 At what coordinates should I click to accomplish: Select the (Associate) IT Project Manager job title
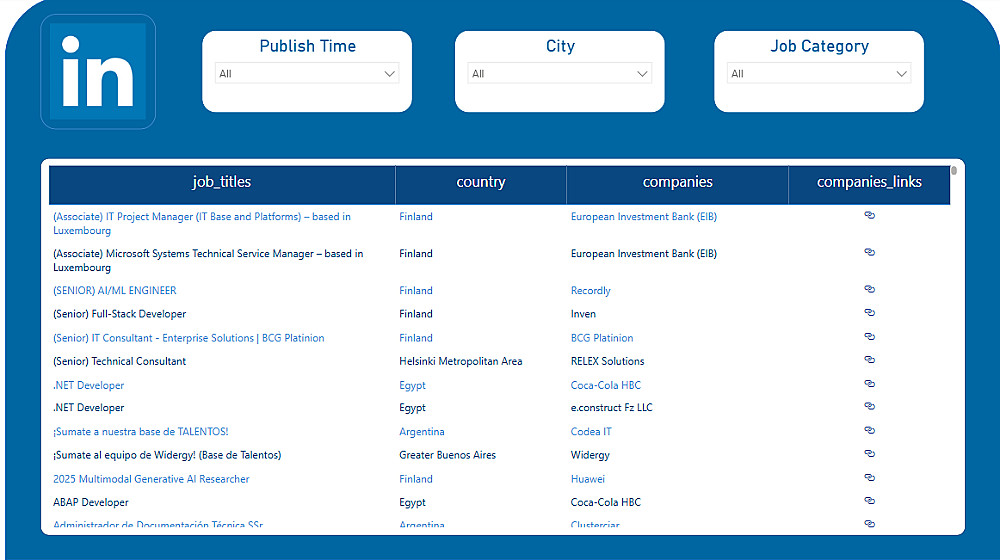[202, 223]
